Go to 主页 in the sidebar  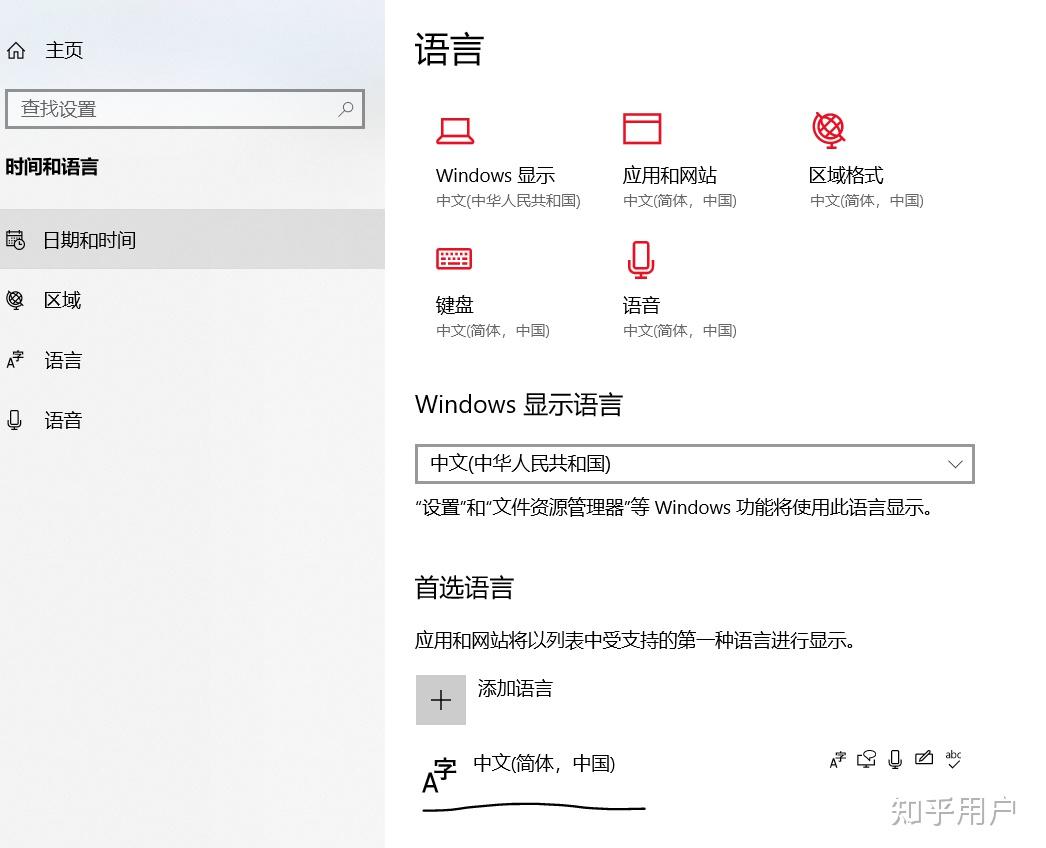pos(64,50)
